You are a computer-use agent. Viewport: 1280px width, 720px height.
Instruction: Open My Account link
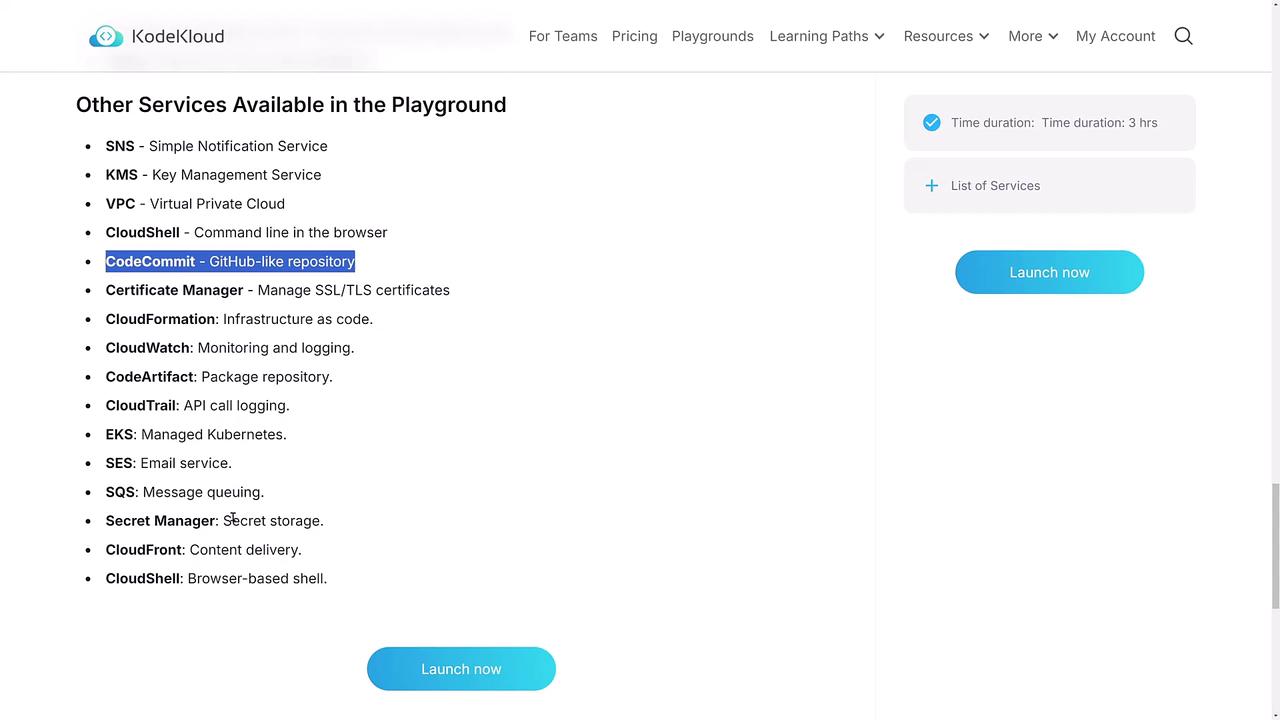tap(1115, 36)
